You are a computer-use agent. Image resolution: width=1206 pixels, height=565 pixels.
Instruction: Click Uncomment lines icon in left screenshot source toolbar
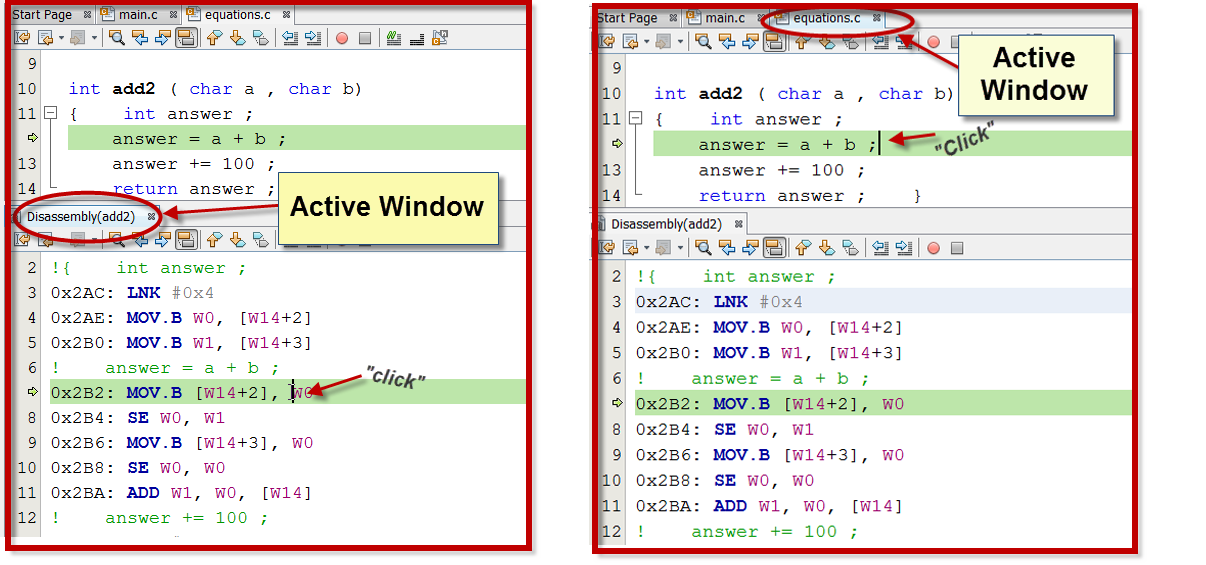click(416, 38)
